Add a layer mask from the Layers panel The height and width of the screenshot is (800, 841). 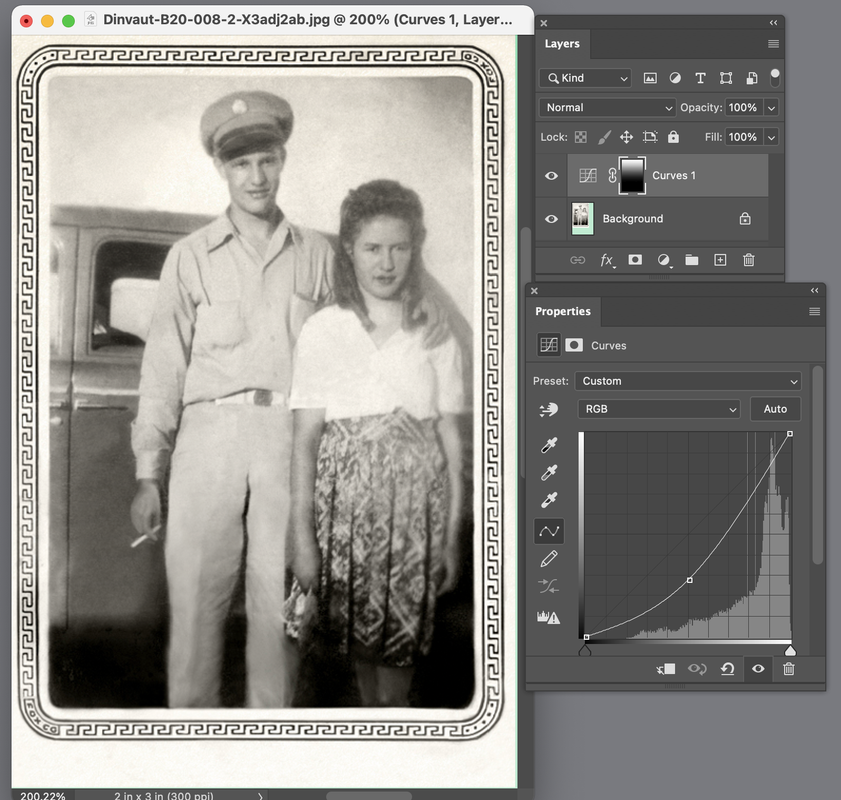pos(635,260)
